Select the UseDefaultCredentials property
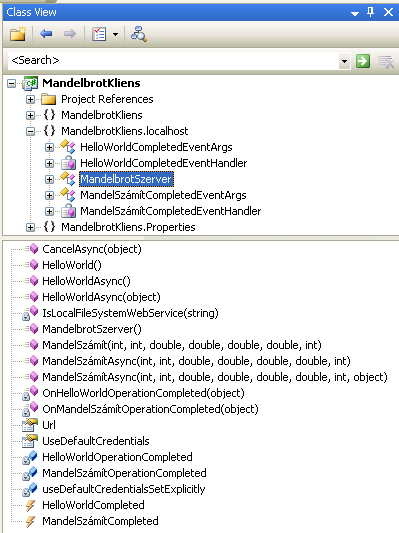399x533 pixels. 96,441
